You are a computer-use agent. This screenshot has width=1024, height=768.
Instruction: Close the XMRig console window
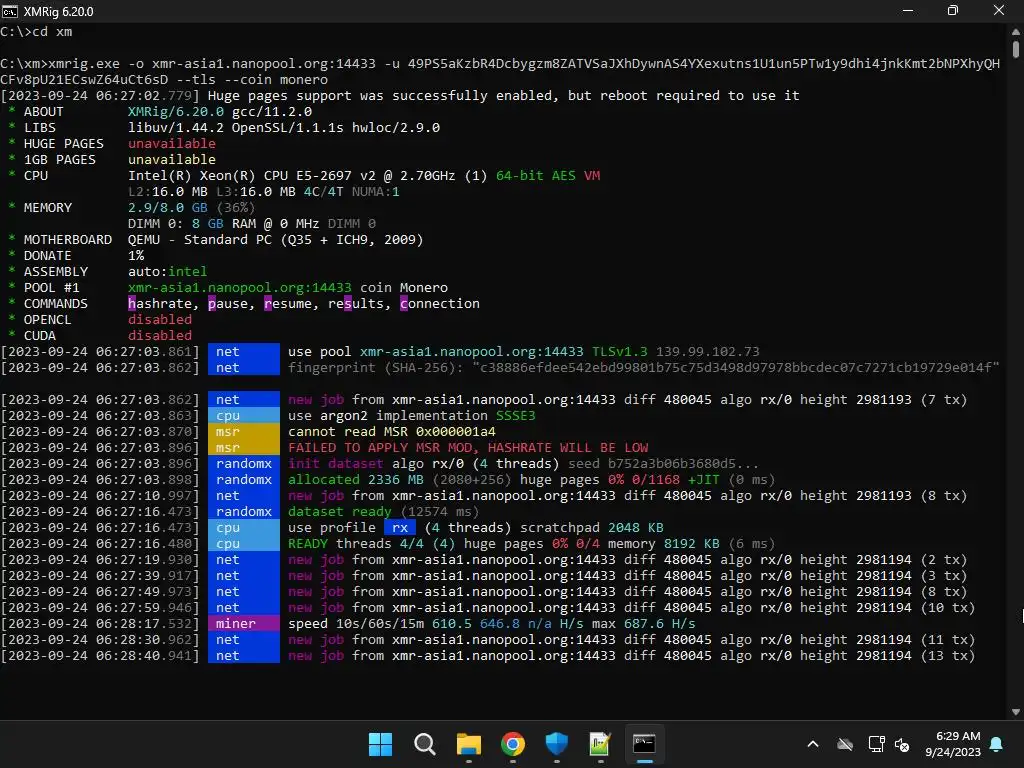[999, 10]
